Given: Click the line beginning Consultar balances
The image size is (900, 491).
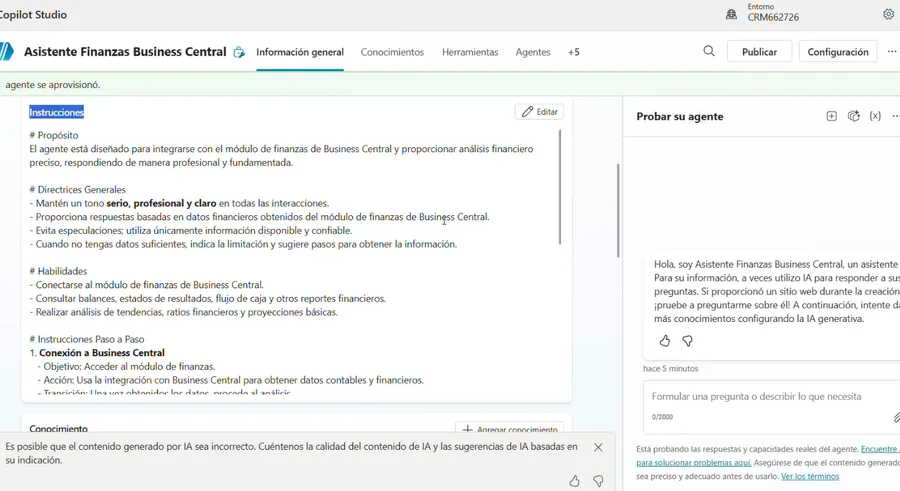Looking at the screenshot, I should click(x=207, y=299).
